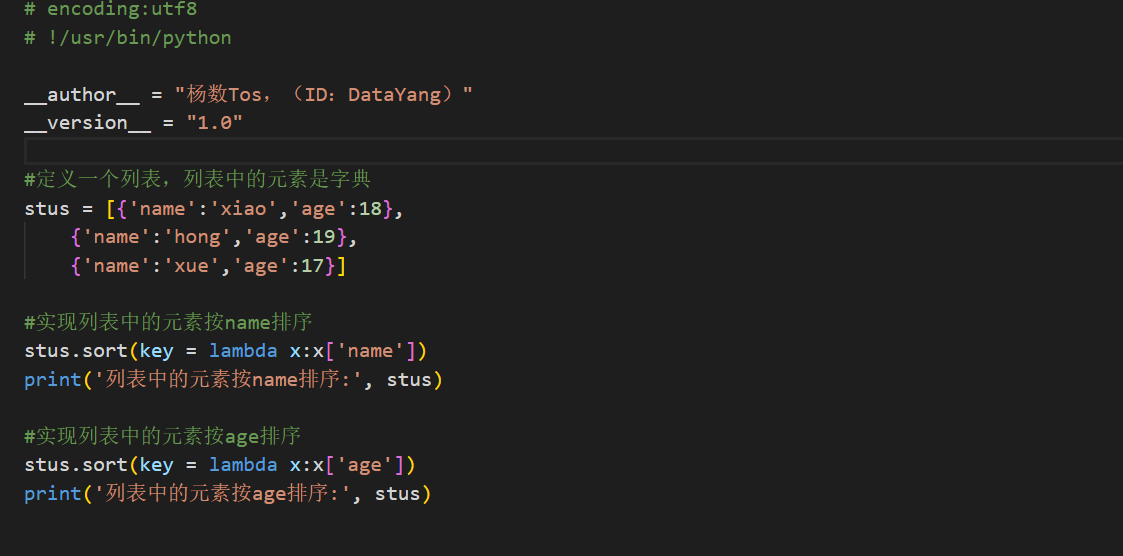This screenshot has height=556, width=1123.
Task: Click print in the age sort output line
Action: (53, 494)
